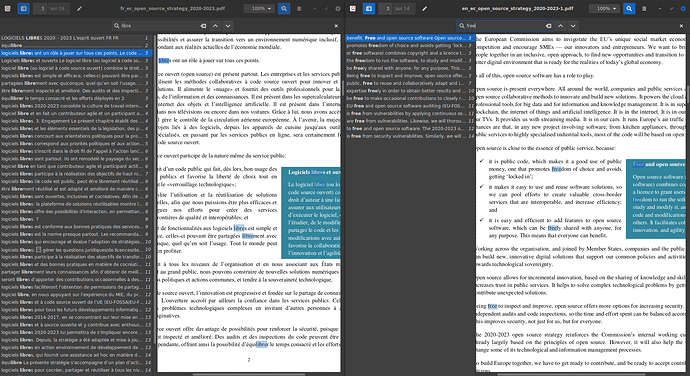The height and width of the screenshot is (376, 690).
Task: Click app icon in French PDF window header
Action: click(7, 8)
